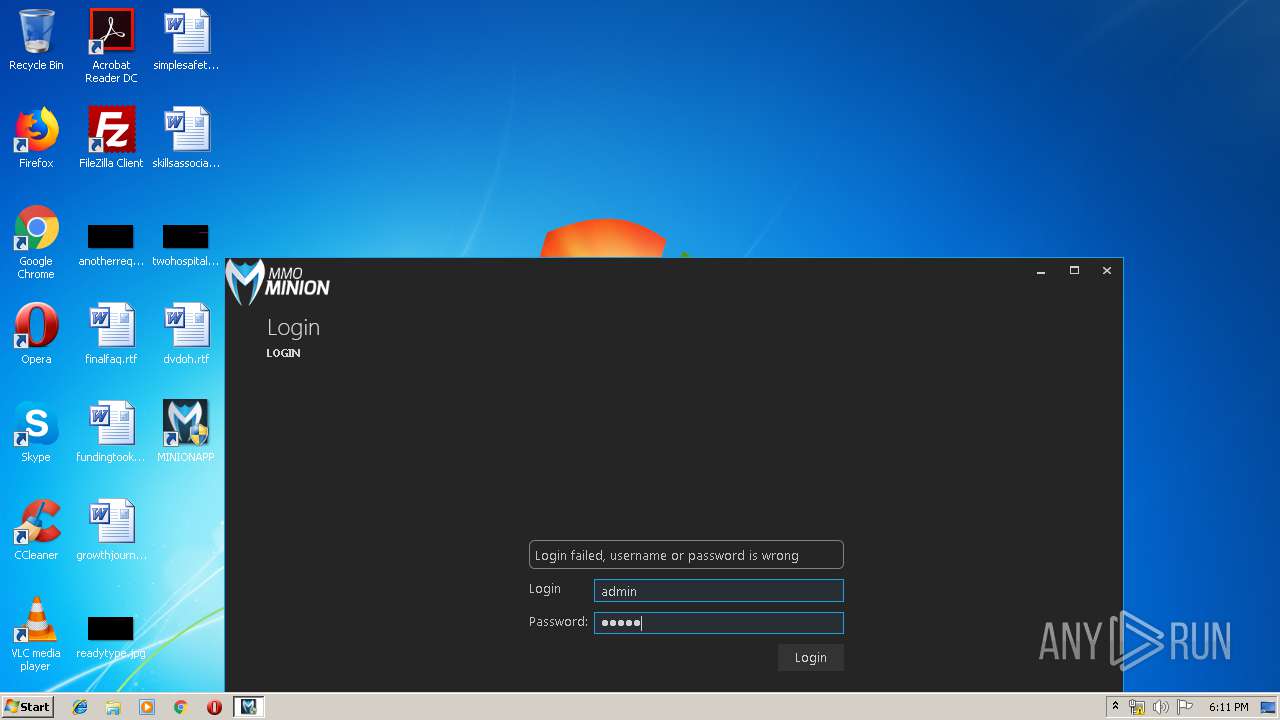Click the Login heading text
1280x720 pixels.
pyautogui.click(x=293, y=327)
